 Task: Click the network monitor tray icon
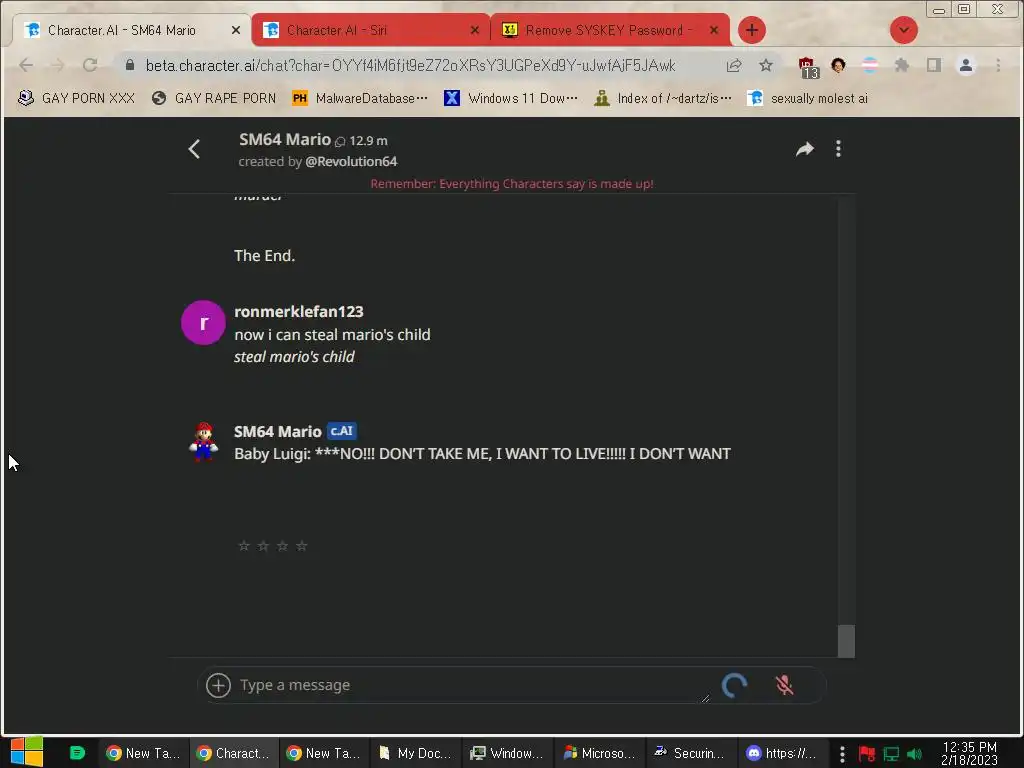pyautogui.click(x=891, y=754)
